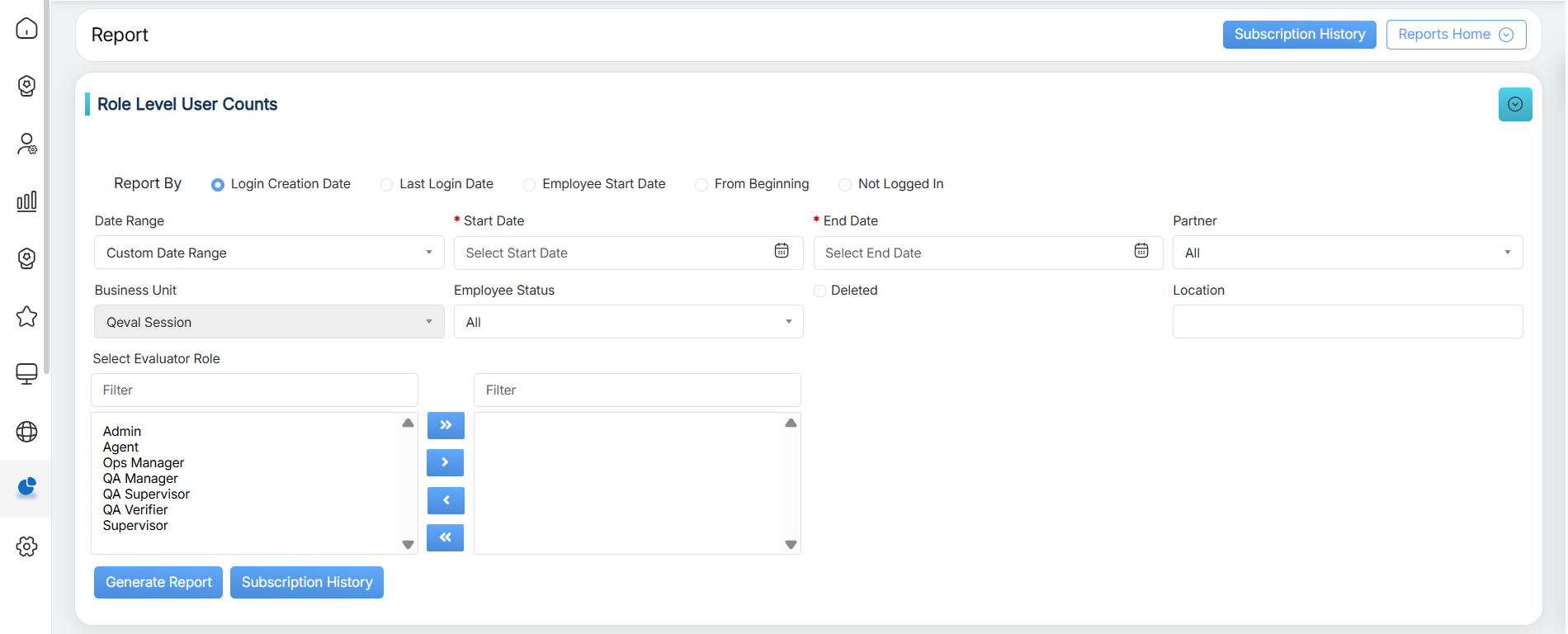Image resolution: width=1568 pixels, height=634 pixels.
Task: Select Ops Manager in the role list
Action: [x=144, y=463]
